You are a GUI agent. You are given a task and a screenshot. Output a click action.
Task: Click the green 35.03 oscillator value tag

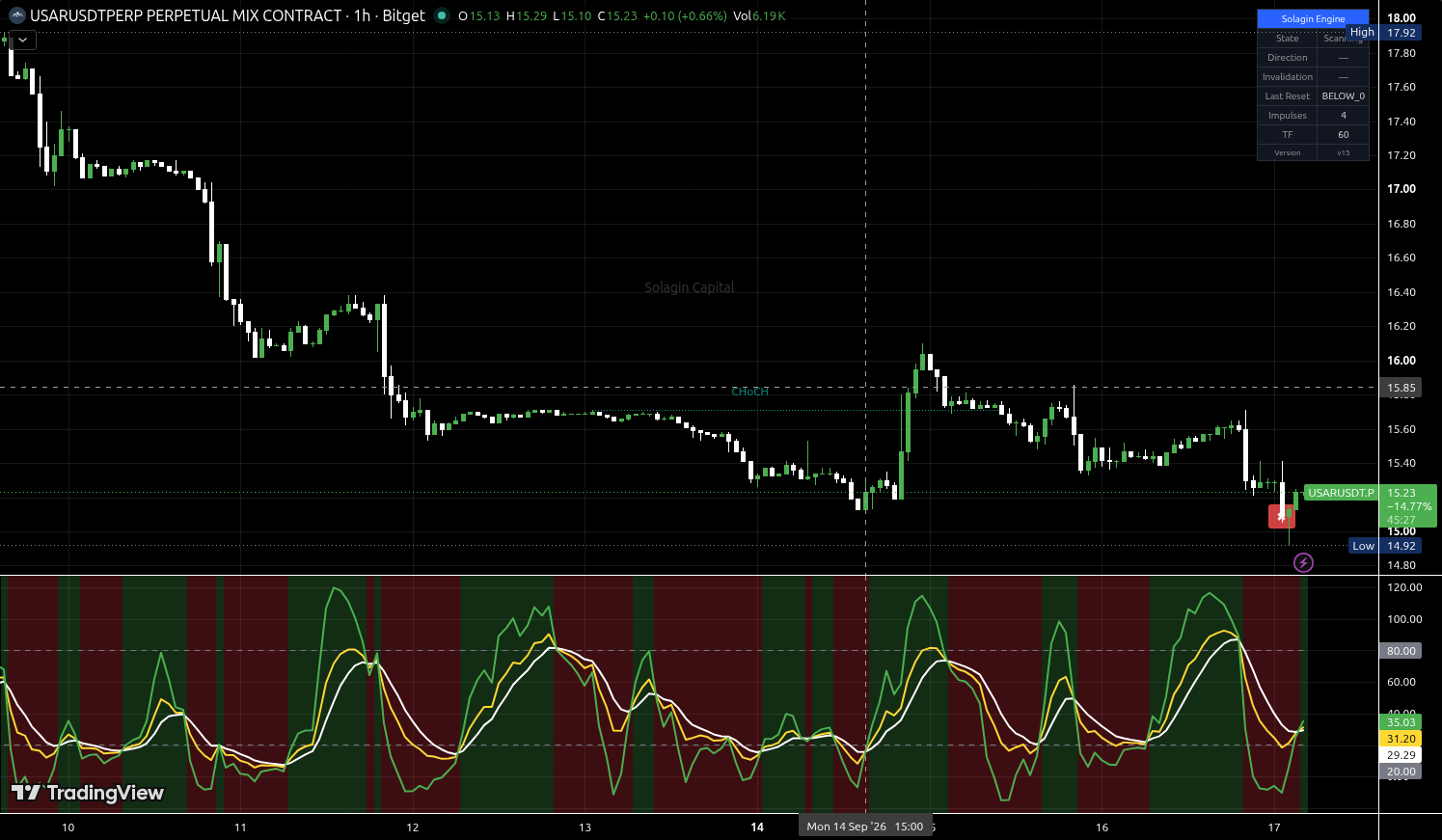click(1401, 722)
